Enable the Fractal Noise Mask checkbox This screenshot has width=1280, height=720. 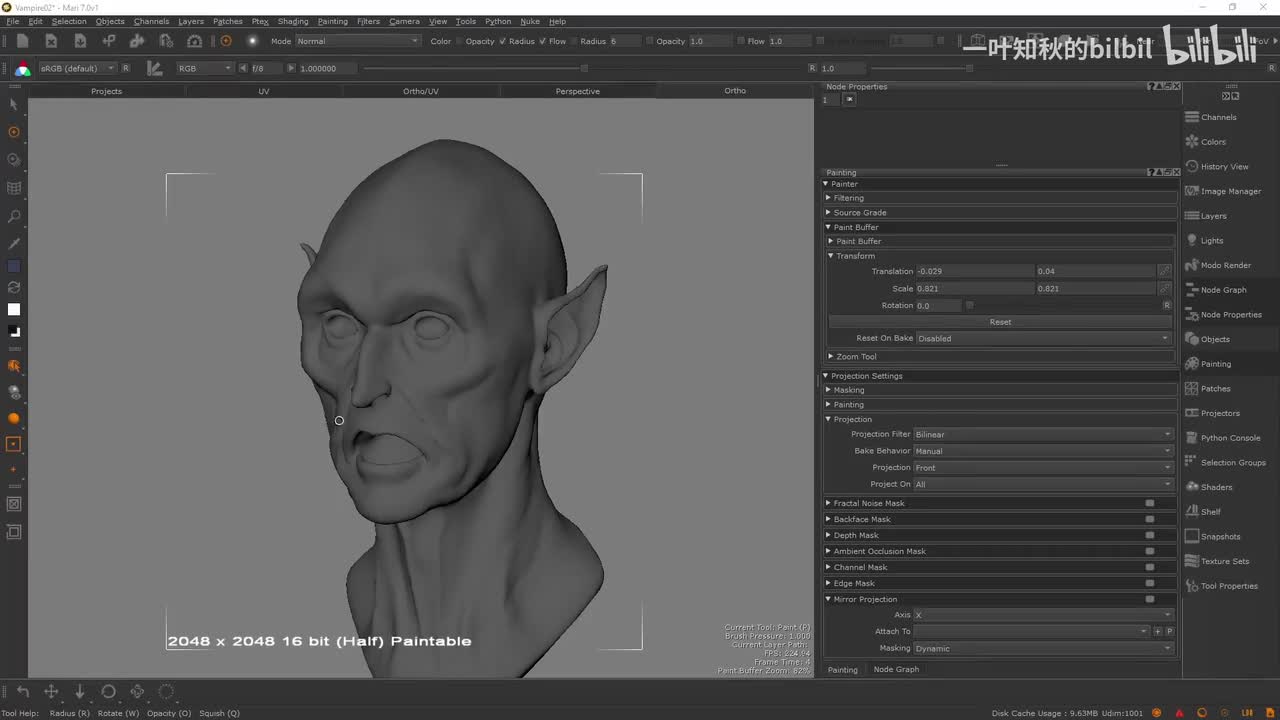(x=1149, y=503)
